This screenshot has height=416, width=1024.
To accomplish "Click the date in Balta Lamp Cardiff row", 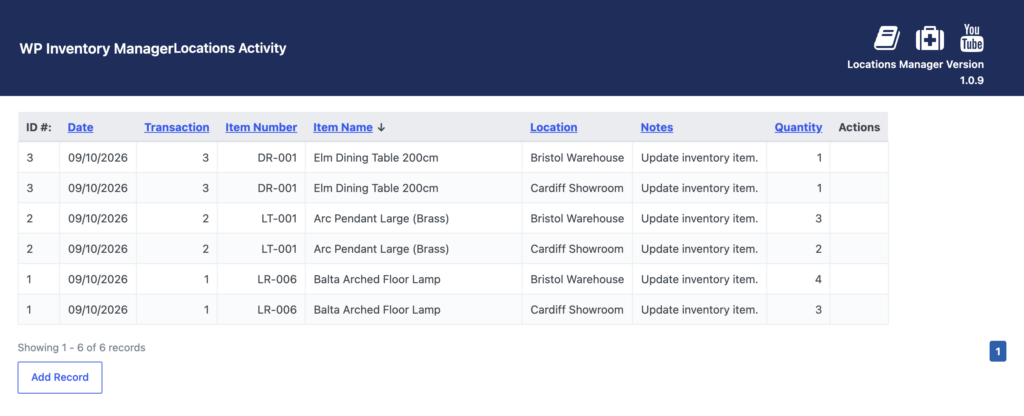I will 98,310.
